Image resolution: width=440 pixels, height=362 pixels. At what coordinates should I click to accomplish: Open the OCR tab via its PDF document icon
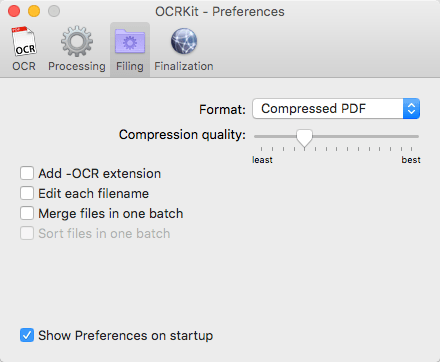click(x=24, y=41)
